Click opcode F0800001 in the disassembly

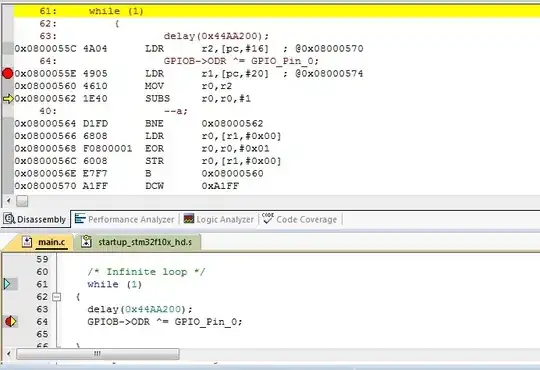[x=107, y=148]
